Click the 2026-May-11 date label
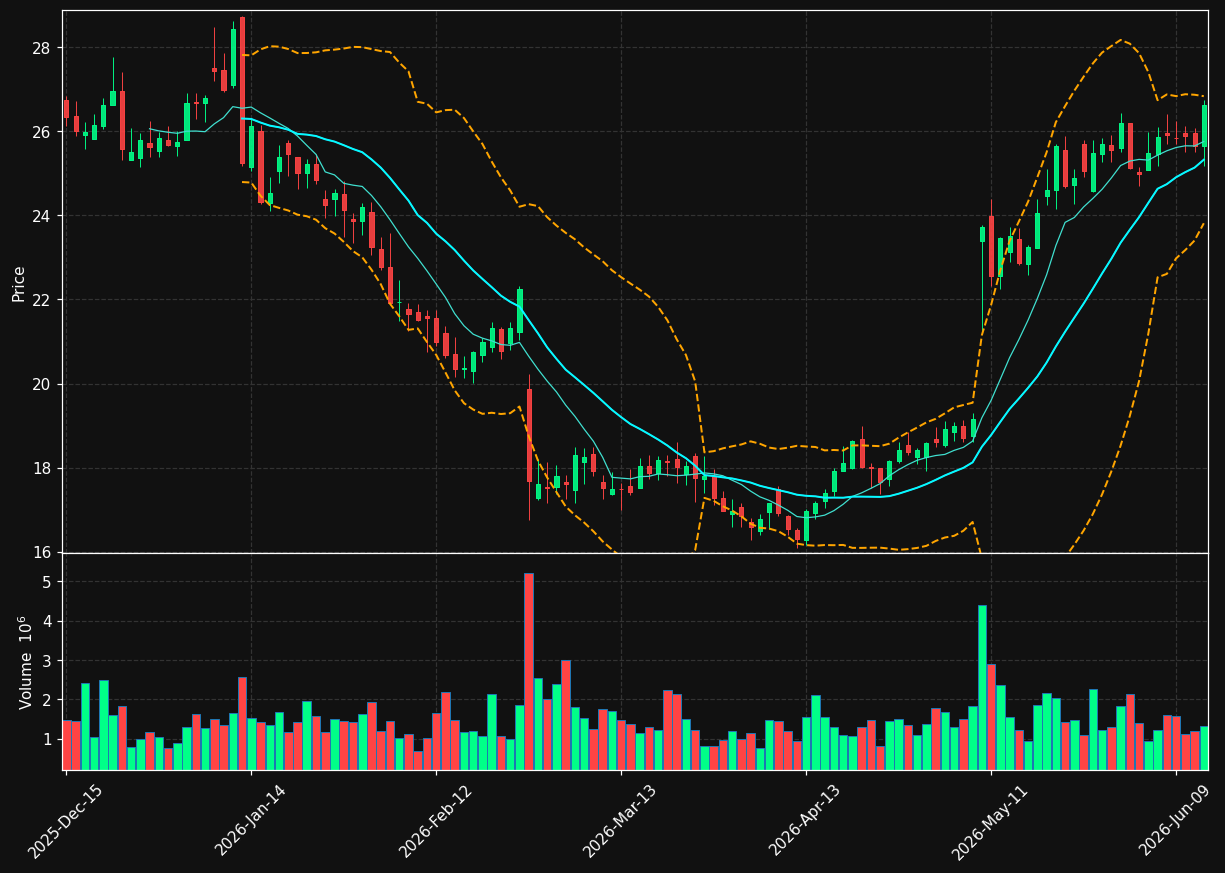 pos(991,821)
